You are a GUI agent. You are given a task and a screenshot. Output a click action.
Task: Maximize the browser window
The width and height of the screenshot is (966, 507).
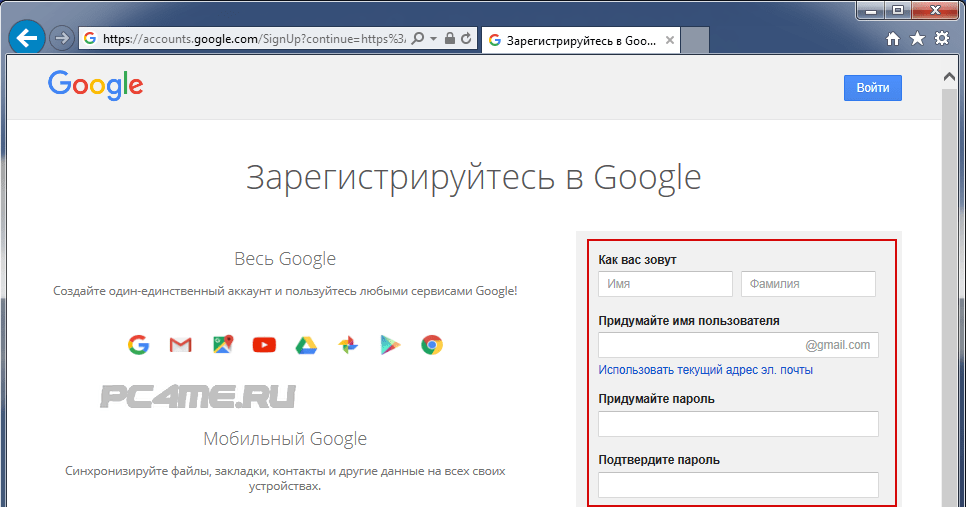pyautogui.click(x=898, y=10)
